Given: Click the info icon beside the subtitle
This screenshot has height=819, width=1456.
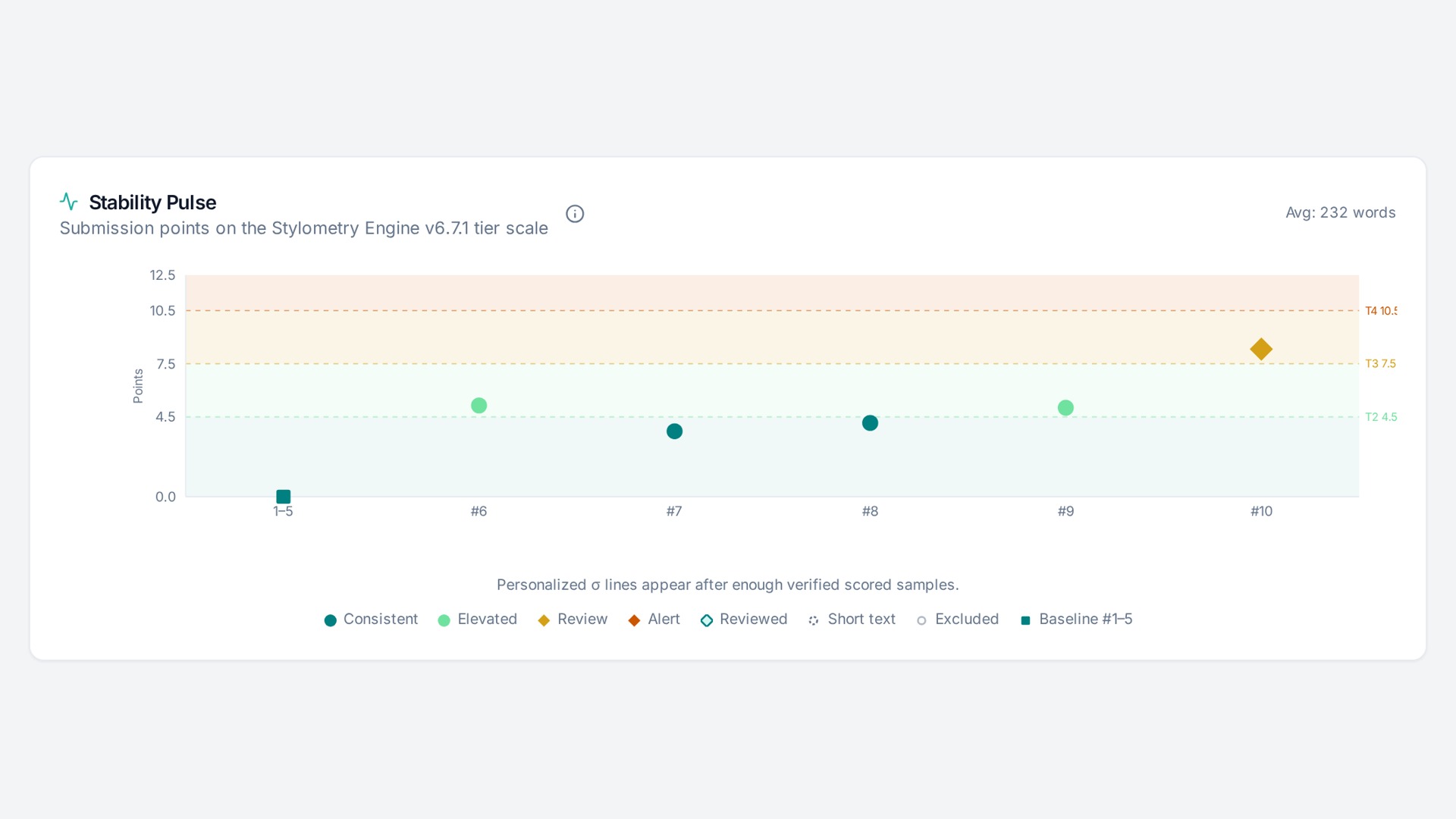Looking at the screenshot, I should click(x=575, y=214).
